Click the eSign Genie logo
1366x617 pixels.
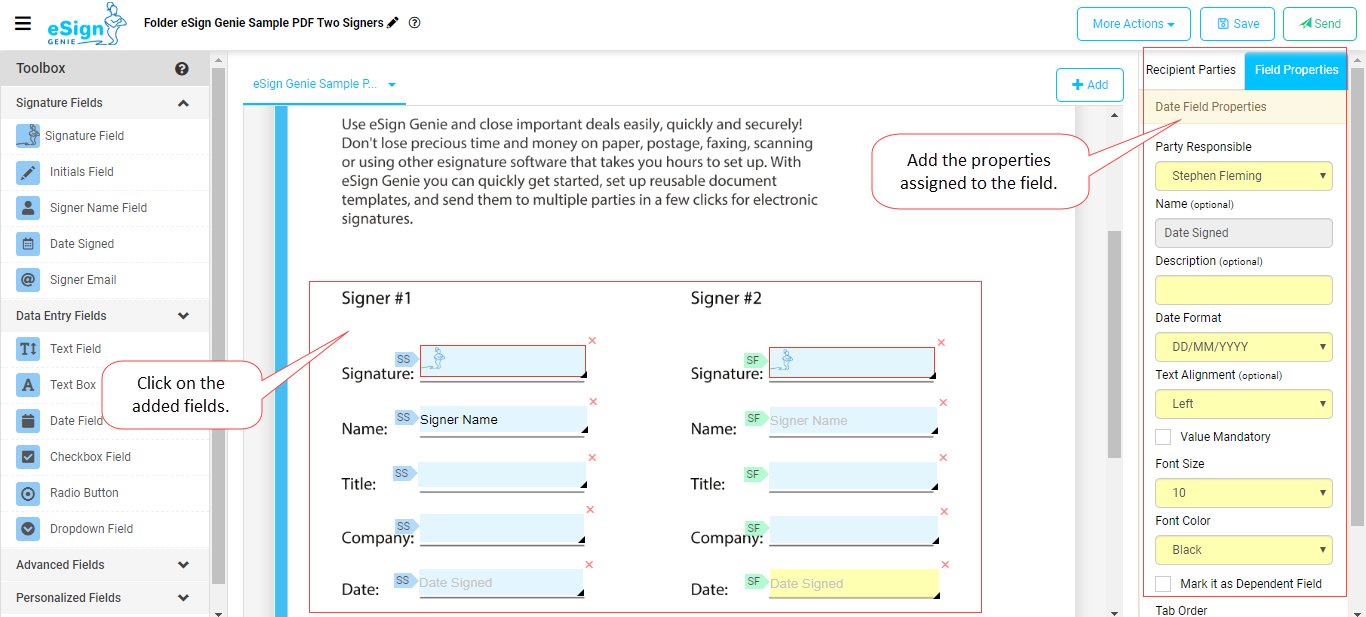point(87,25)
